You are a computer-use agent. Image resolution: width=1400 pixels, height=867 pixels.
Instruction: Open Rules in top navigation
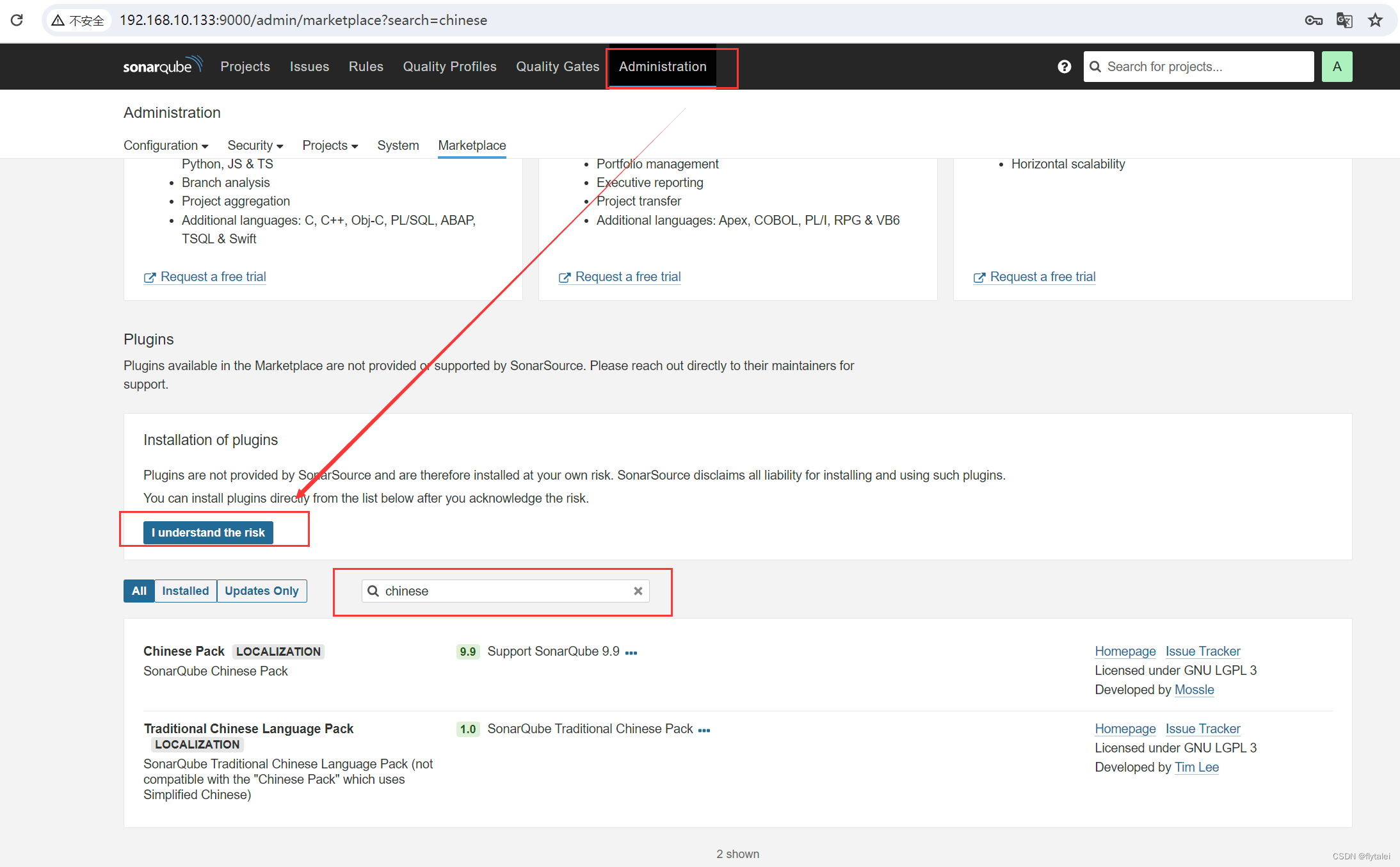pyautogui.click(x=366, y=67)
